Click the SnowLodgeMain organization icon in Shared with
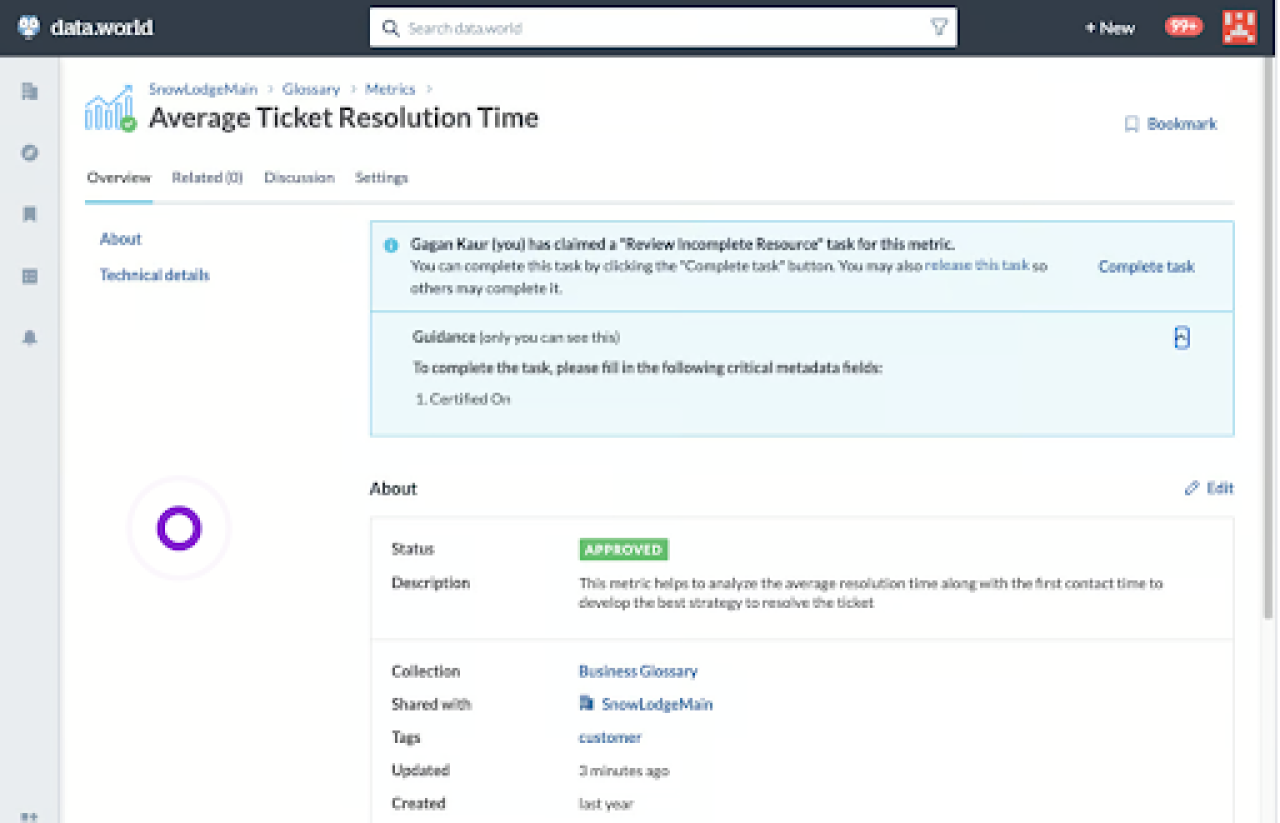Image resolution: width=1280 pixels, height=823 pixels. 587,704
